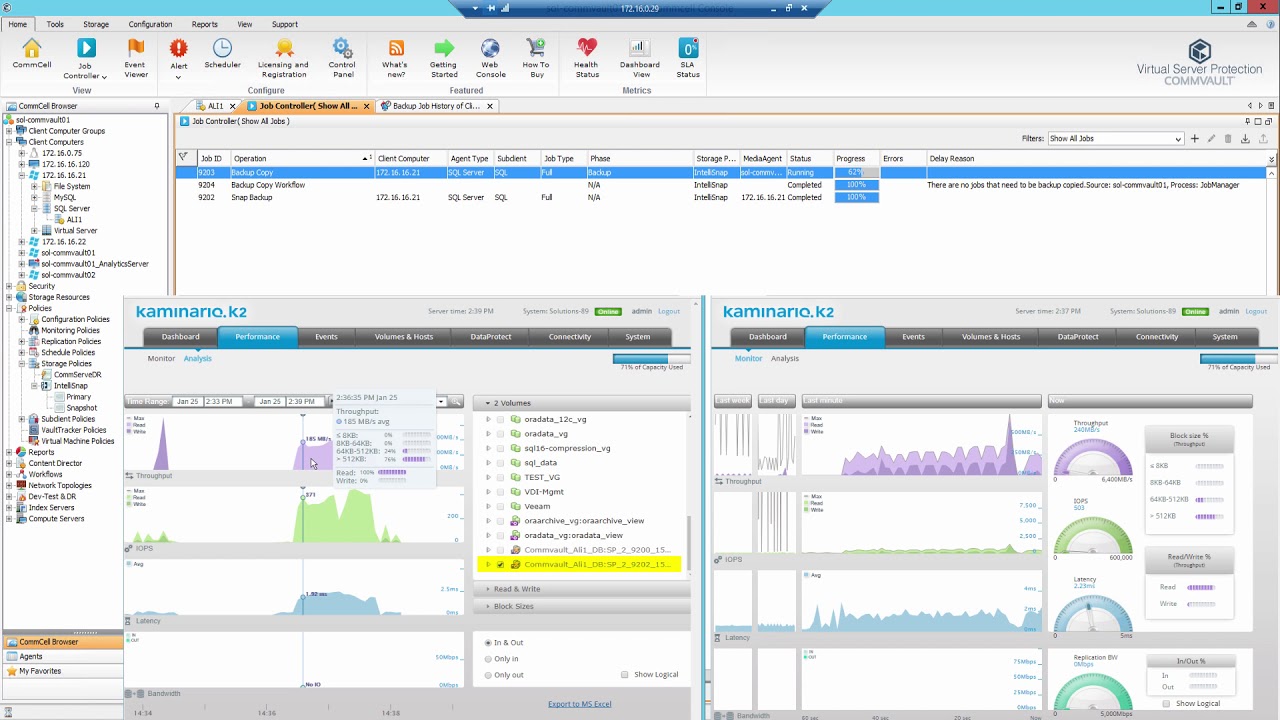Viewport: 1280px width, 720px height.
Task: Select the In & Out radio button
Action: (488, 643)
